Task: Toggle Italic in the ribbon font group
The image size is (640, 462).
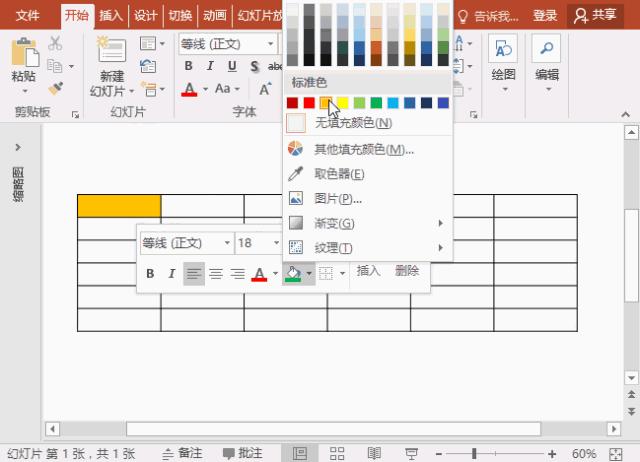Action: 210,66
